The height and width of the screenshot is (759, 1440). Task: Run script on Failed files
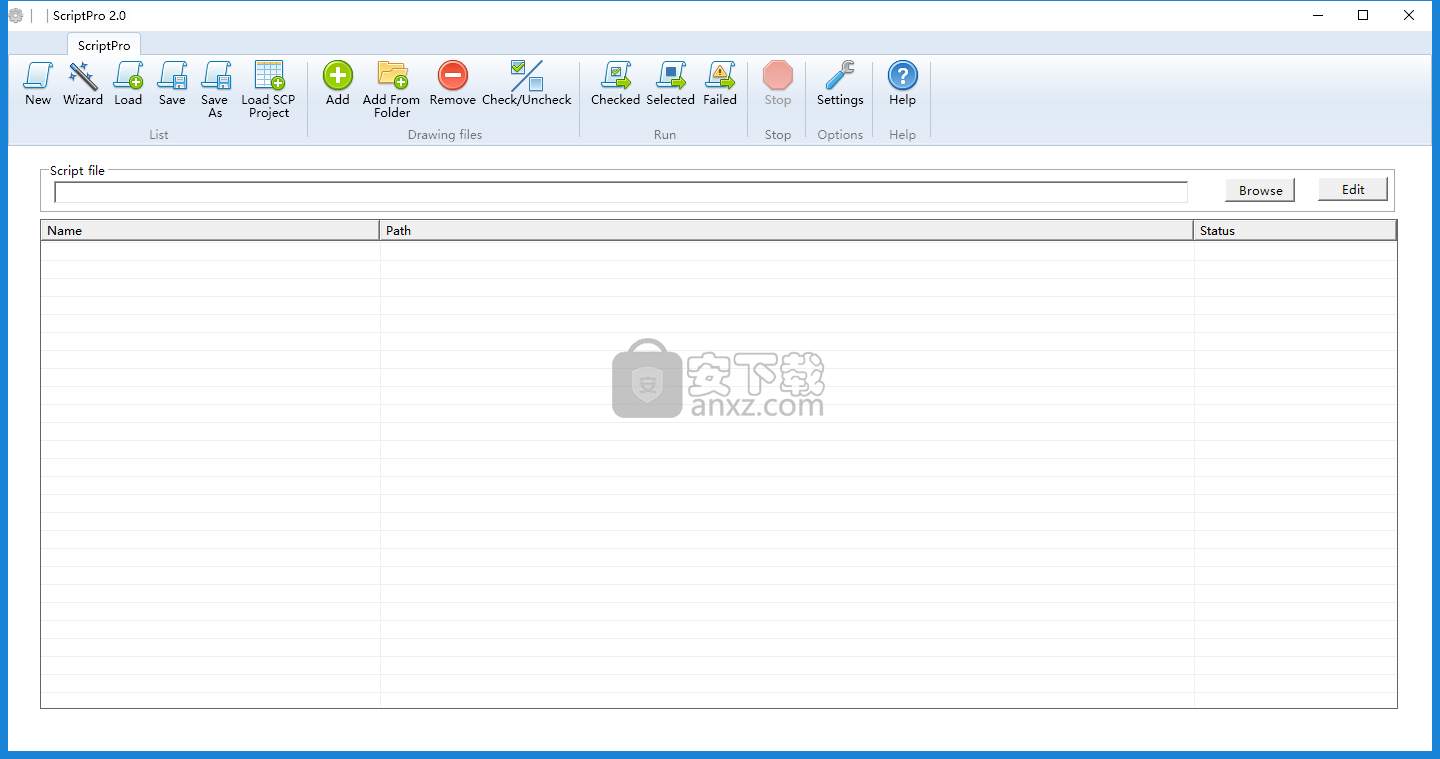click(720, 84)
